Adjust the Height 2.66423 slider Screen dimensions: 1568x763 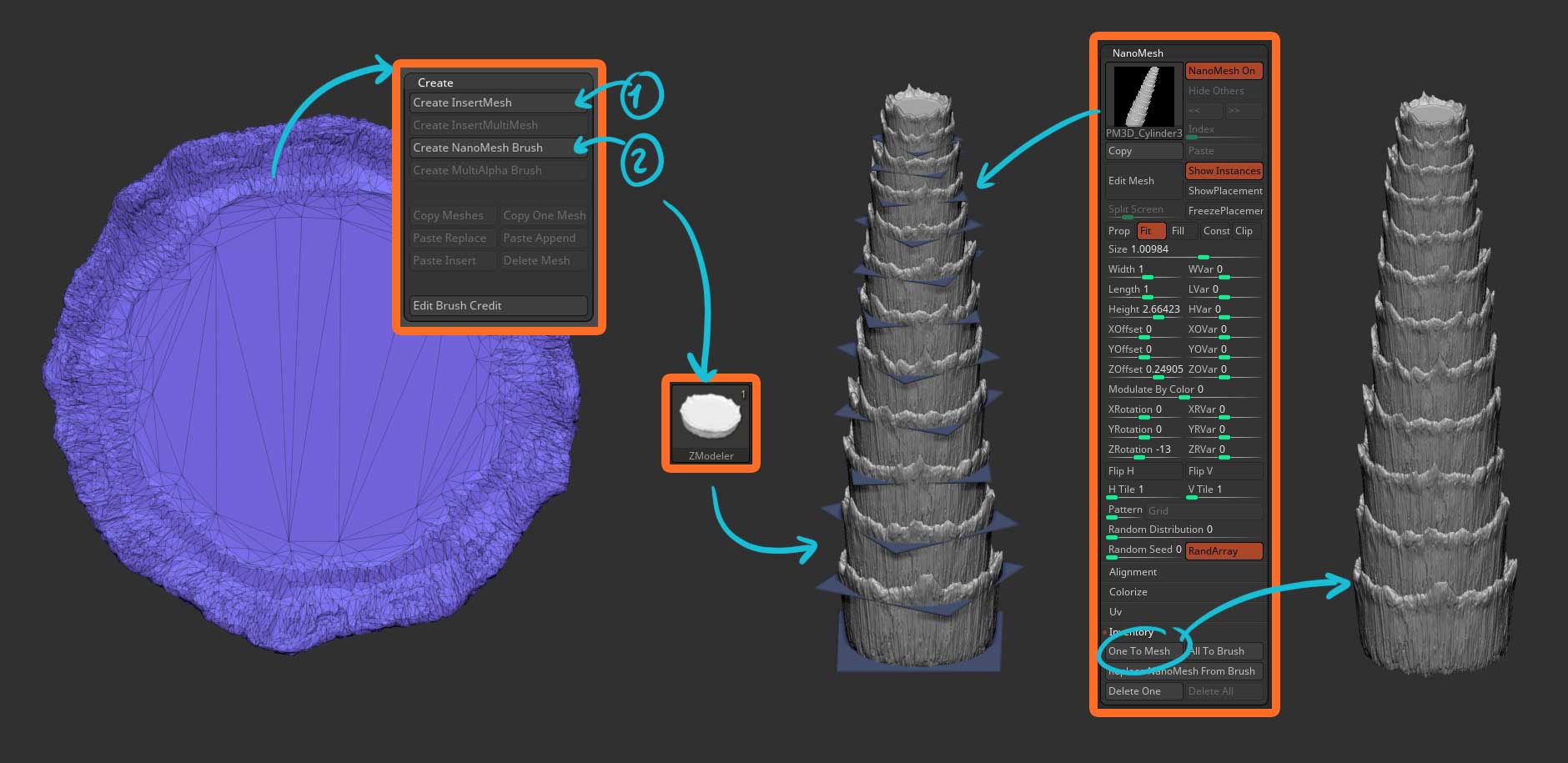tap(1143, 311)
